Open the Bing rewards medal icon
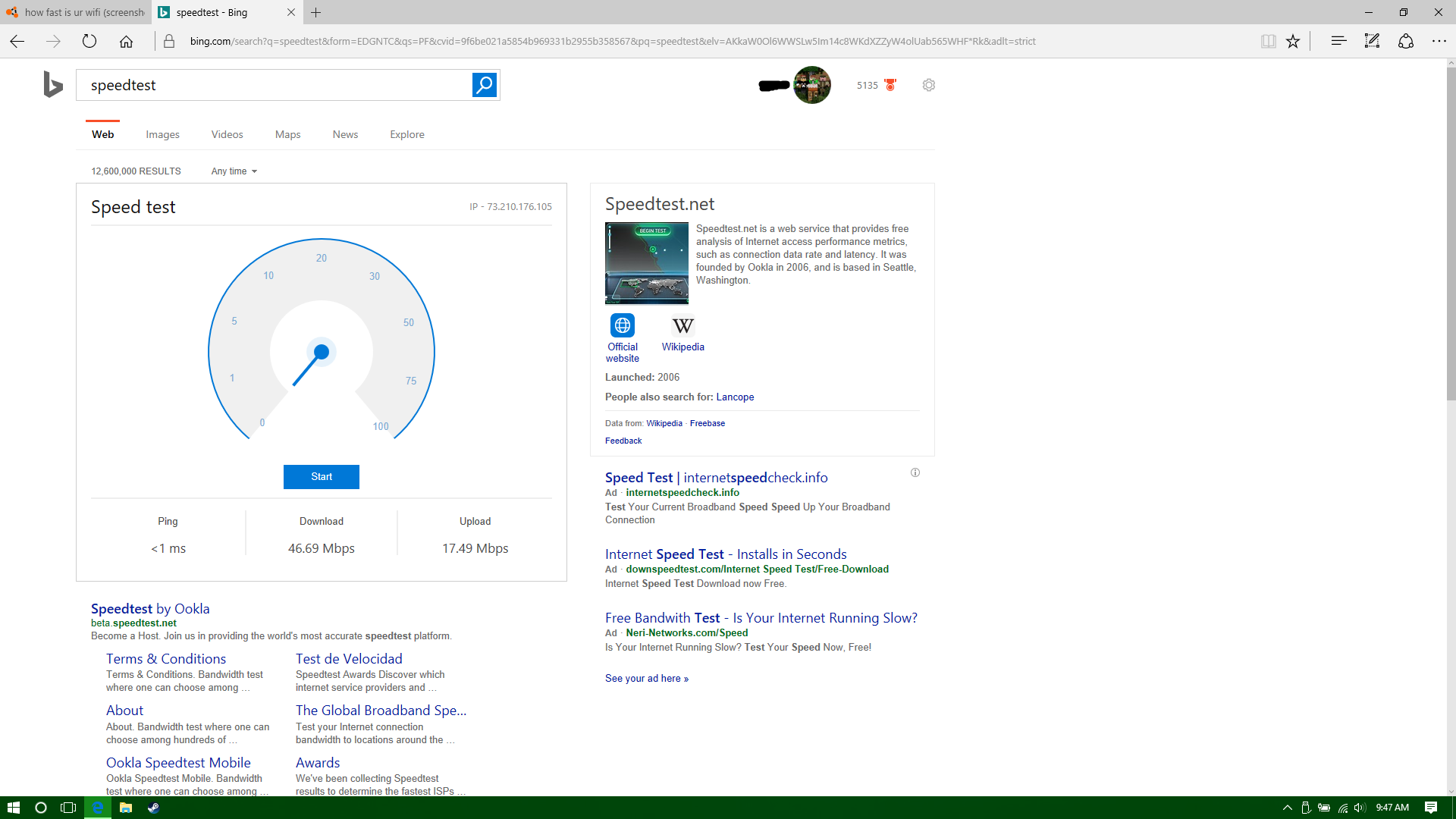The image size is (1456, 819). click(x=890, y=85)
